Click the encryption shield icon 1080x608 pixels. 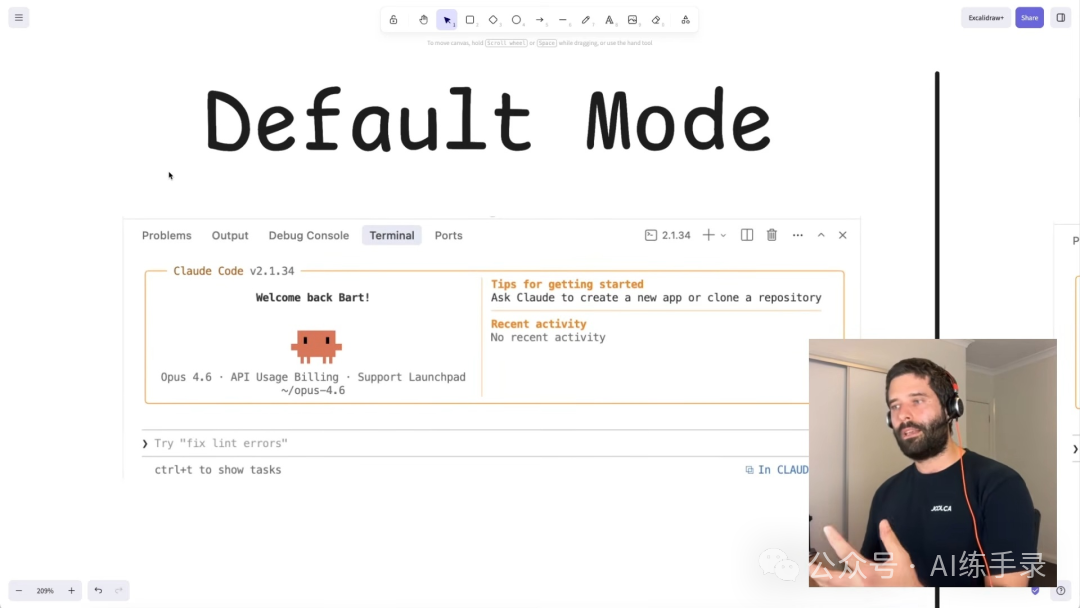click(x=1035, y=591)
